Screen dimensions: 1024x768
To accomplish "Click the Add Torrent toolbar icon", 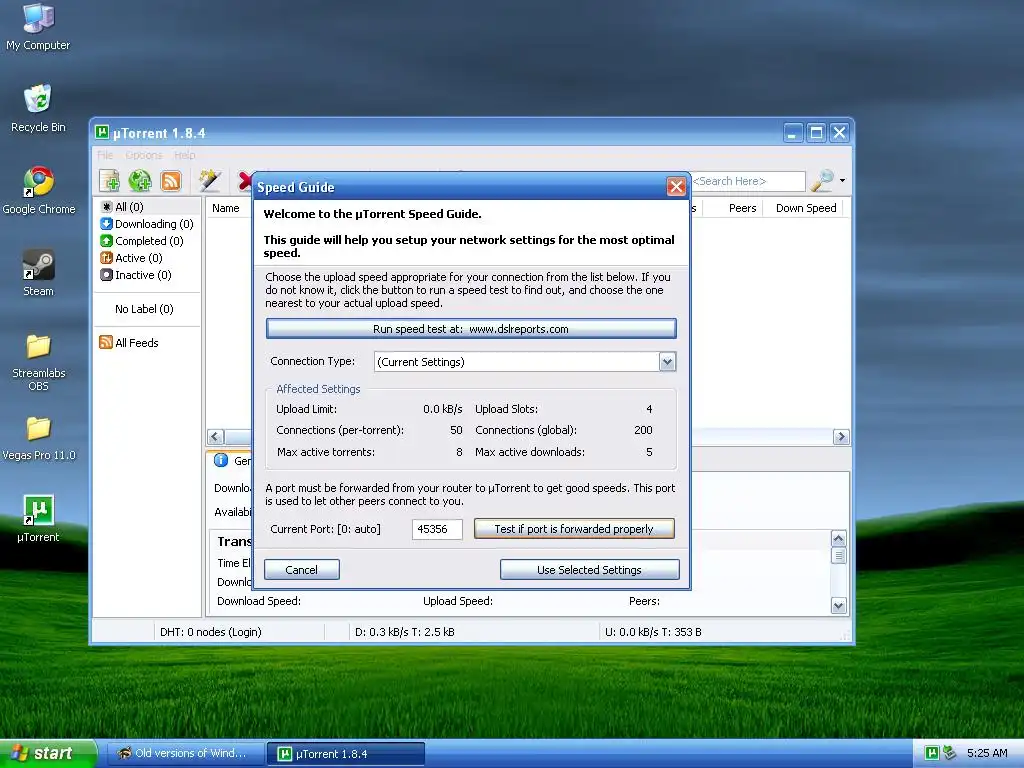I will pos(109,180).
